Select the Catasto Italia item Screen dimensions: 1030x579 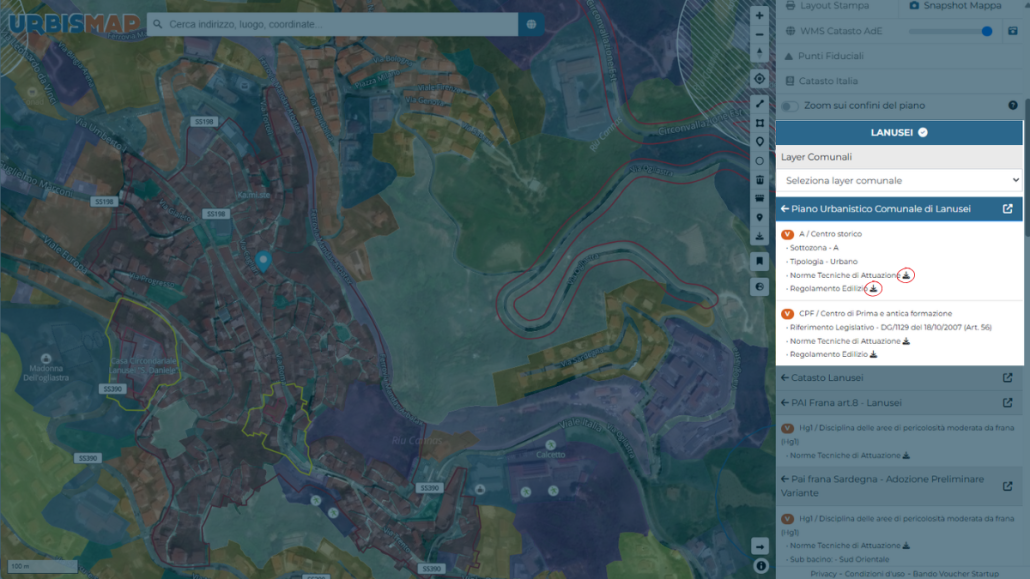(x=821, y=81)
